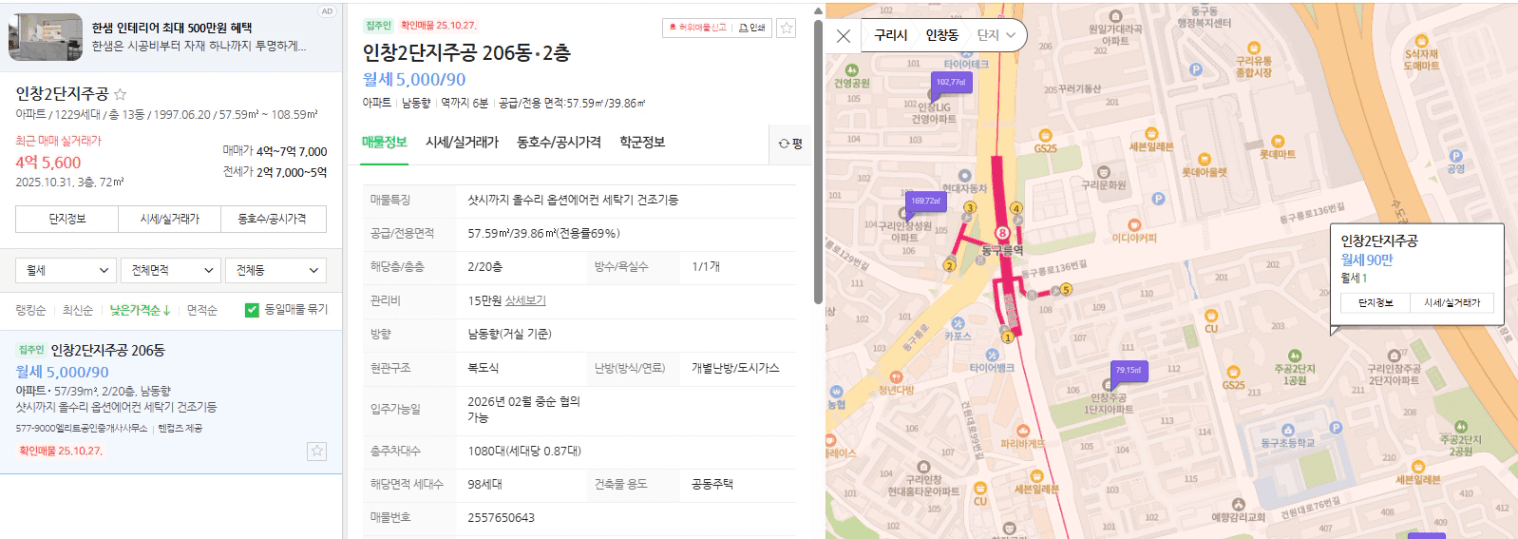Click 577-9000엘리트공인중개사사무소 agency name
This screenshot has width=1518, height=539.
point(82,428)
